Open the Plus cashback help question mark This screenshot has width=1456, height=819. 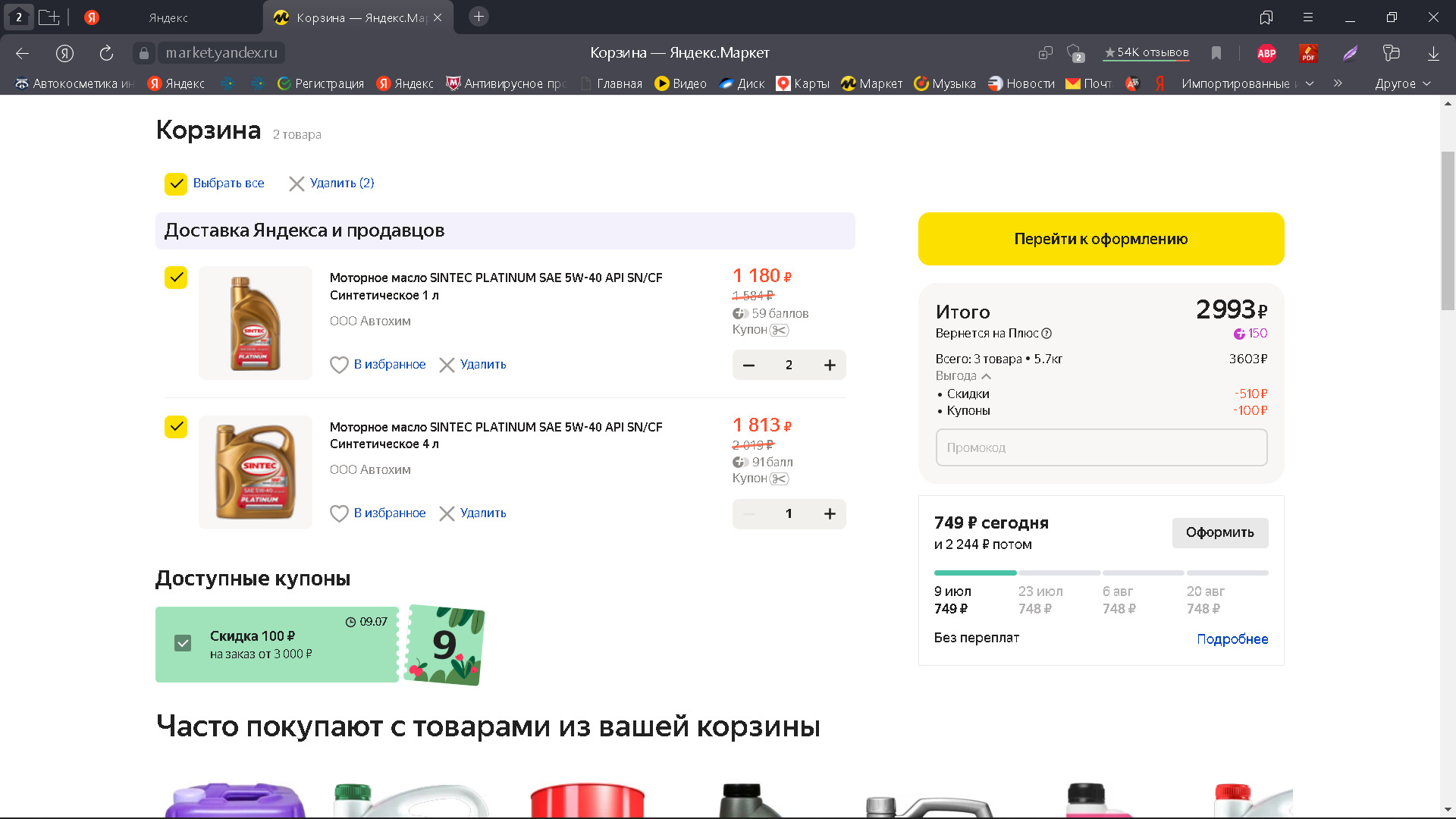[1046, 334]
